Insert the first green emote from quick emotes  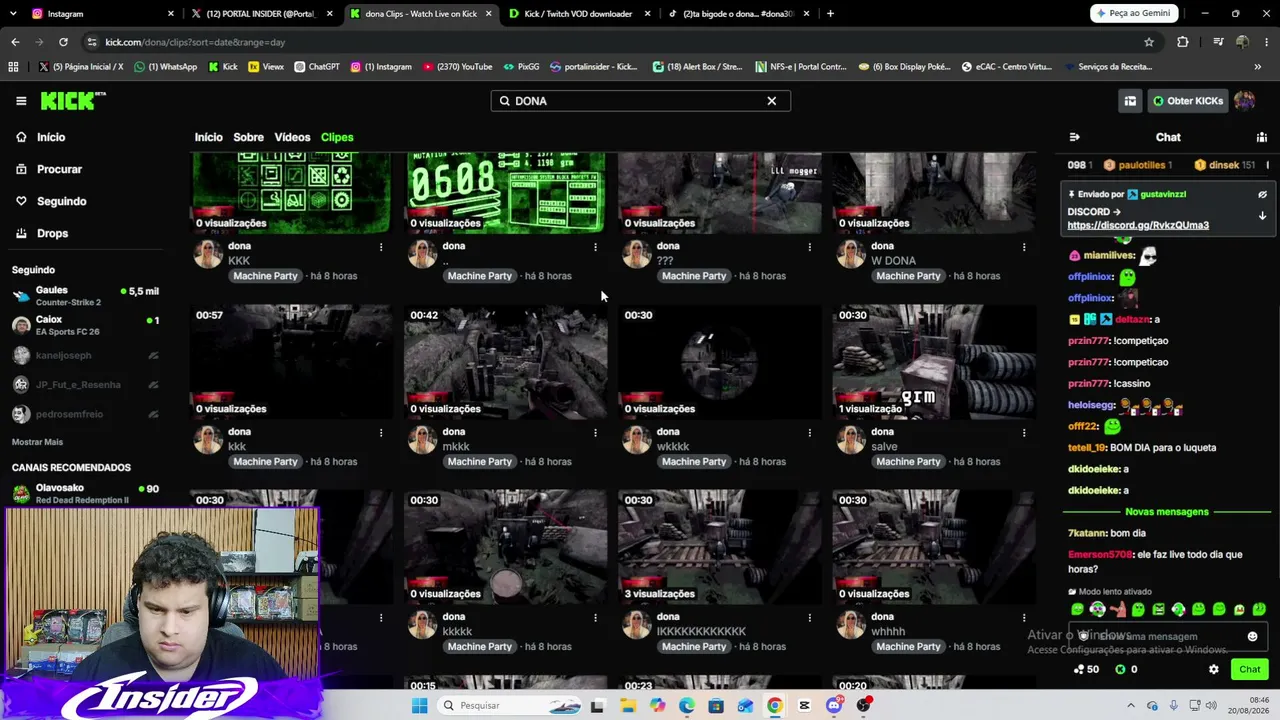pos(1077,609)
